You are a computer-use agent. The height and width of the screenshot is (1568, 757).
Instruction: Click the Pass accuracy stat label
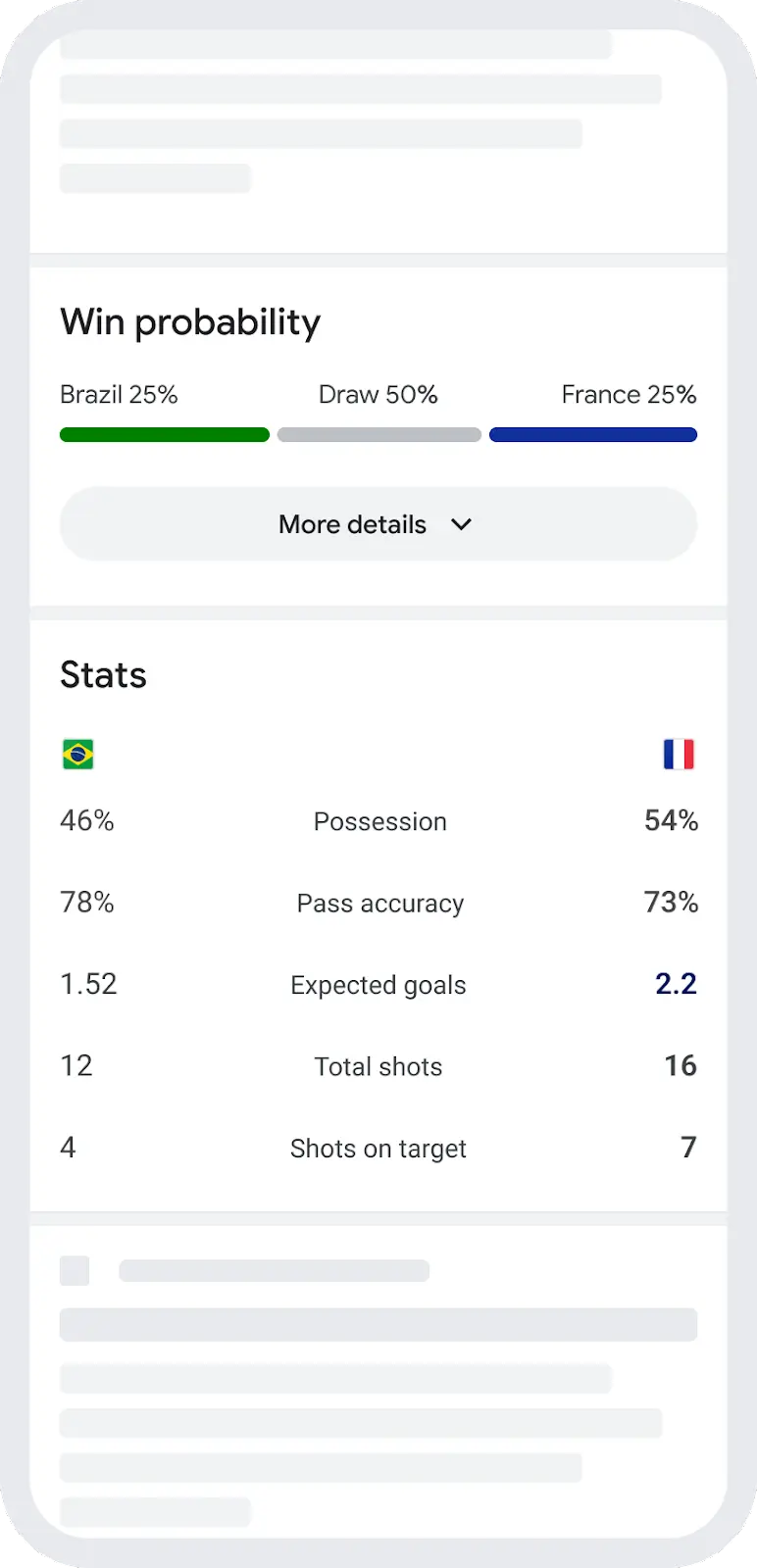point(379,904)
